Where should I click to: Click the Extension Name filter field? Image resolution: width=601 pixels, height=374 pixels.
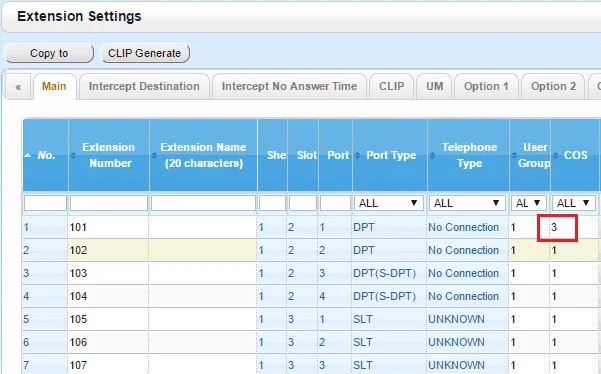pyautogui.click(x=204, y=203)
